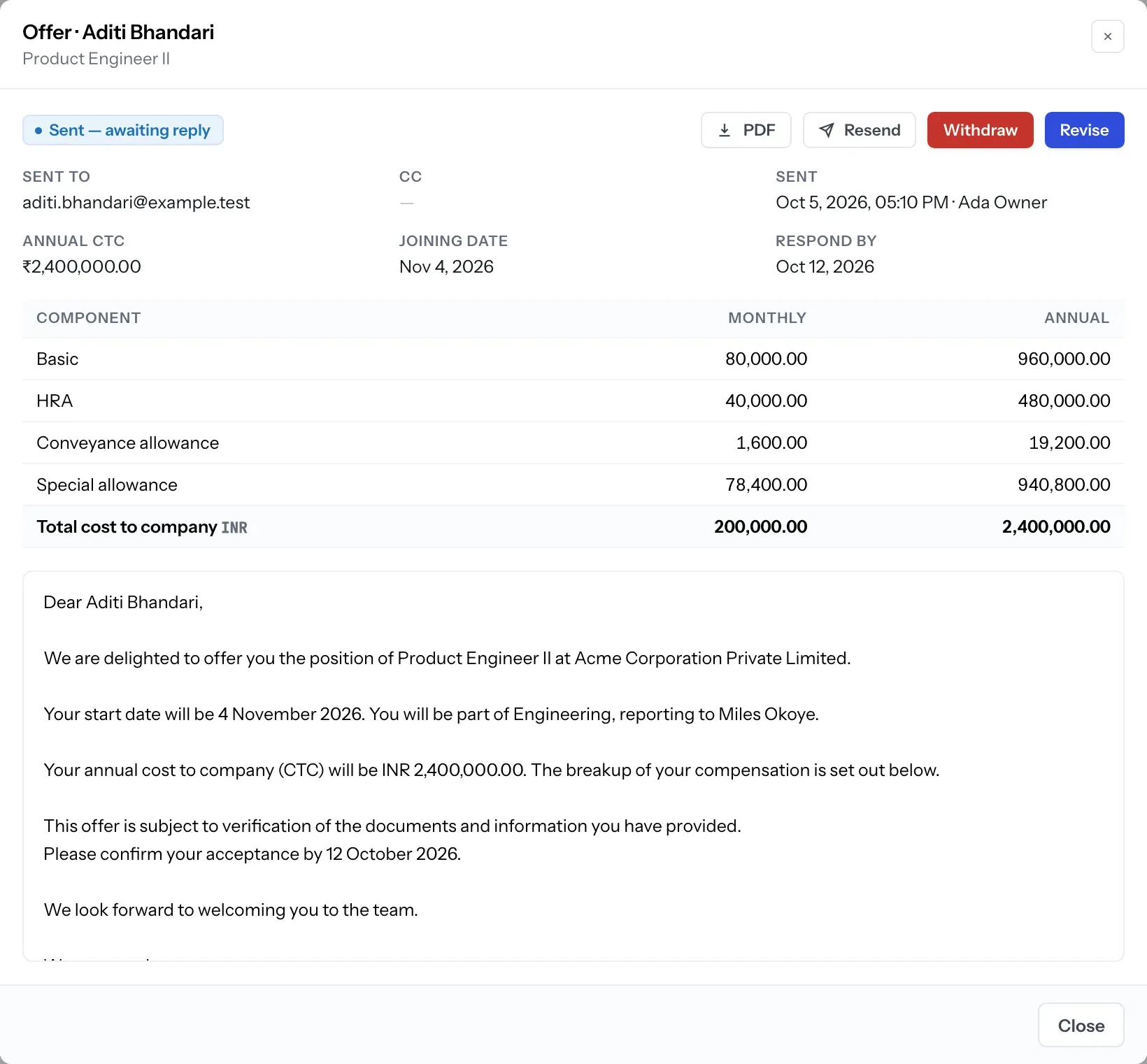Click the 'We are delighted to offer' sentence
The image size is (1147, 1064).
(x=447, y=659)
